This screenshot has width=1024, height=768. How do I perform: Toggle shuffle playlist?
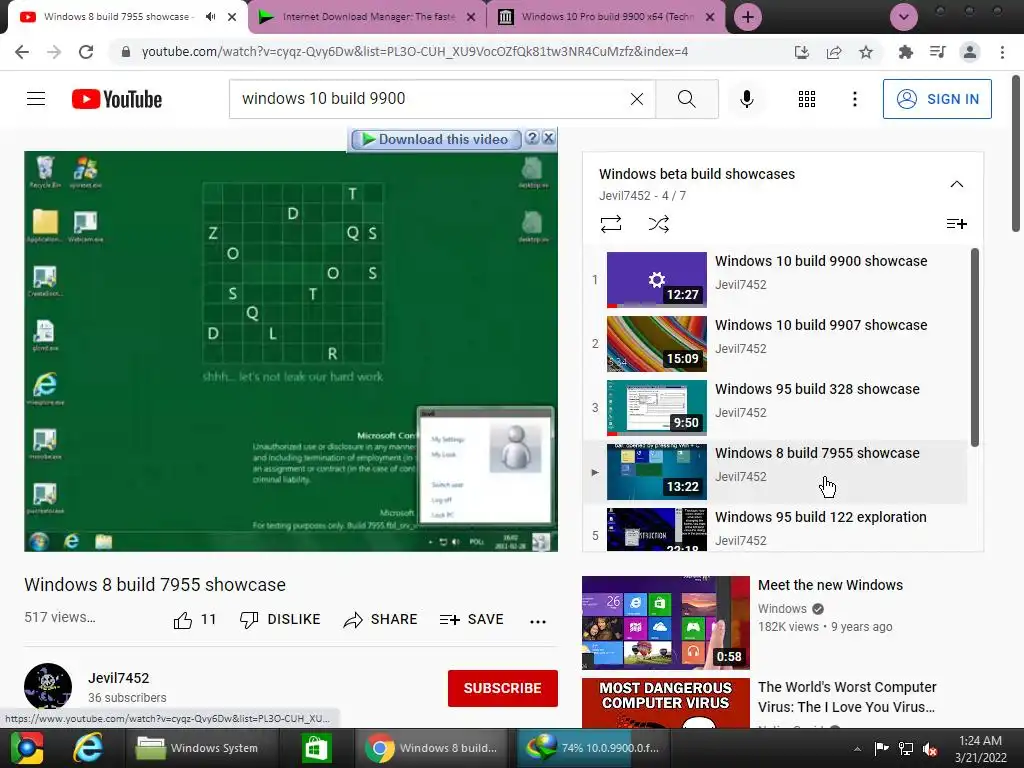(658, 224)
